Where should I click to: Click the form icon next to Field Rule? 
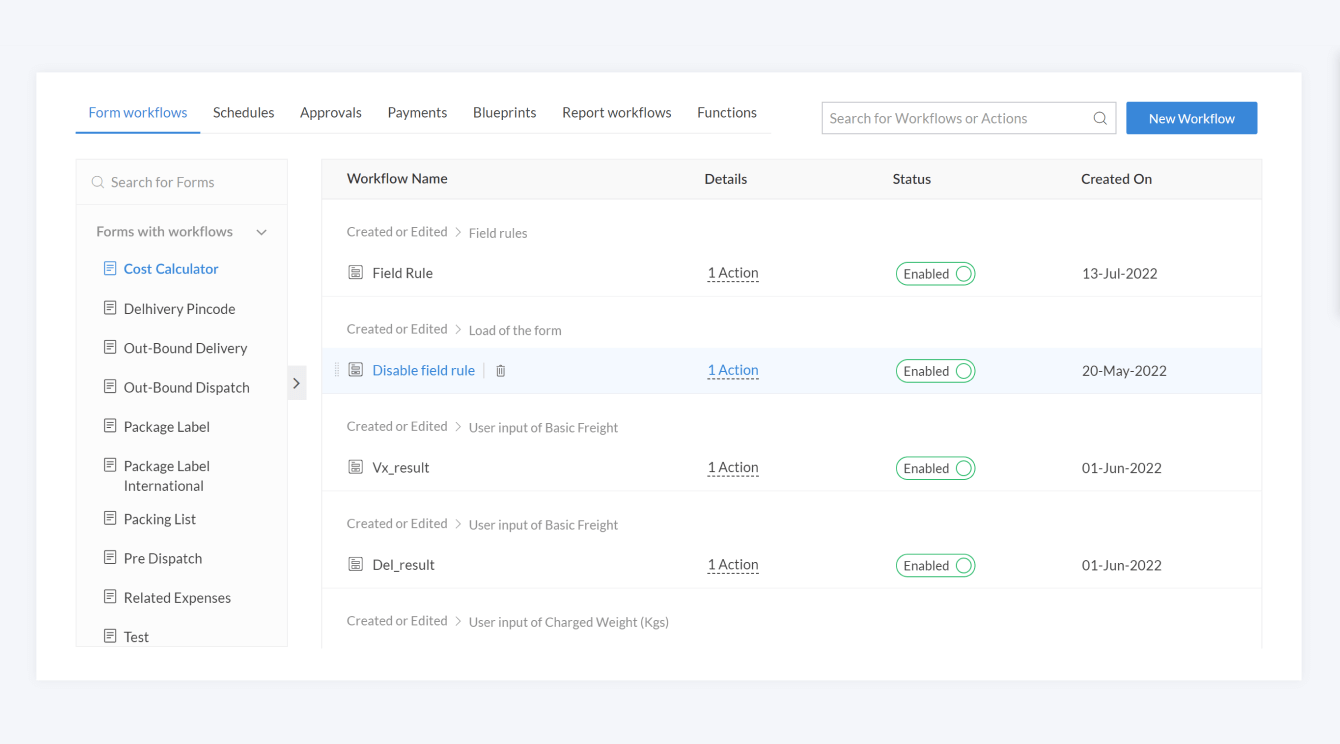click(355, 273)
